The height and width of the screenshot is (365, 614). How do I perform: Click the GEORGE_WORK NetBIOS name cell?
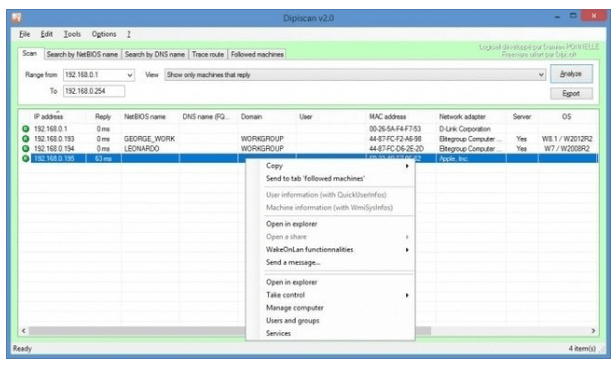[149, 139]
